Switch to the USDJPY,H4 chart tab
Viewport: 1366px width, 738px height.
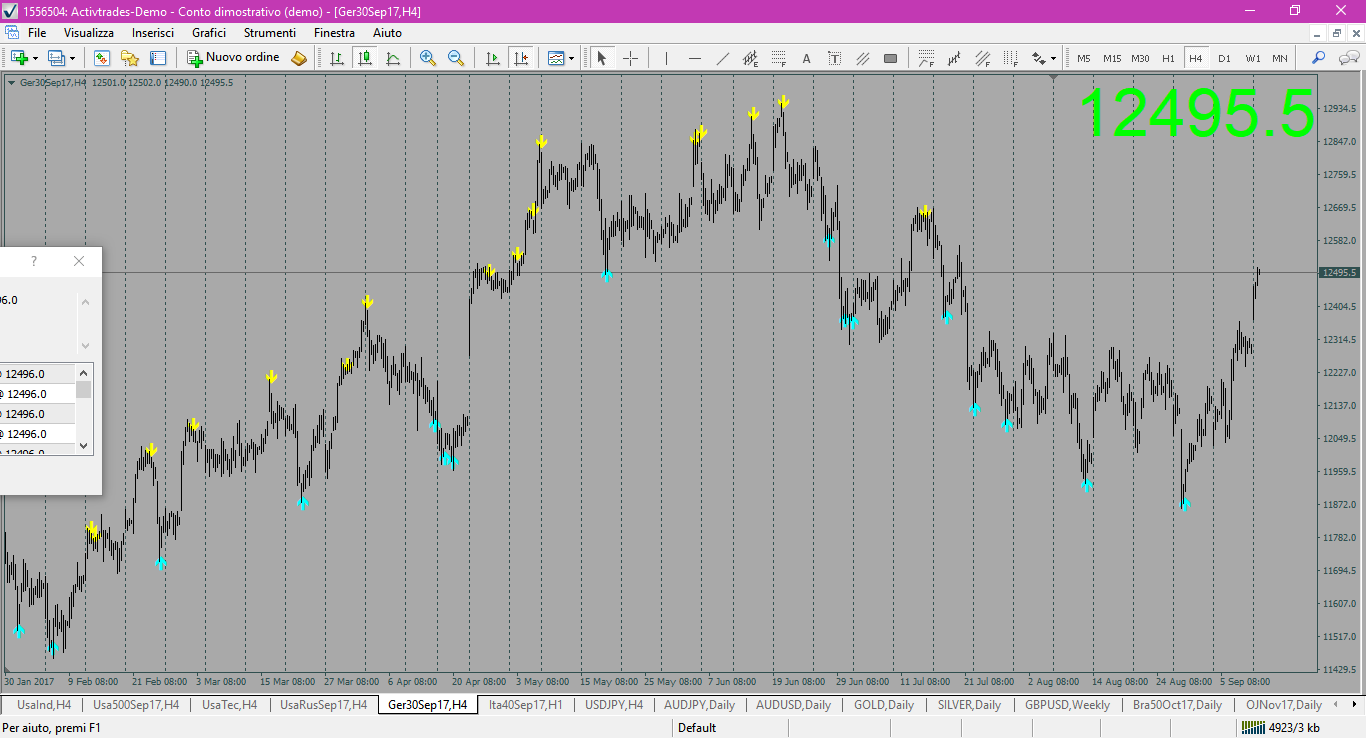click(614, 705)
